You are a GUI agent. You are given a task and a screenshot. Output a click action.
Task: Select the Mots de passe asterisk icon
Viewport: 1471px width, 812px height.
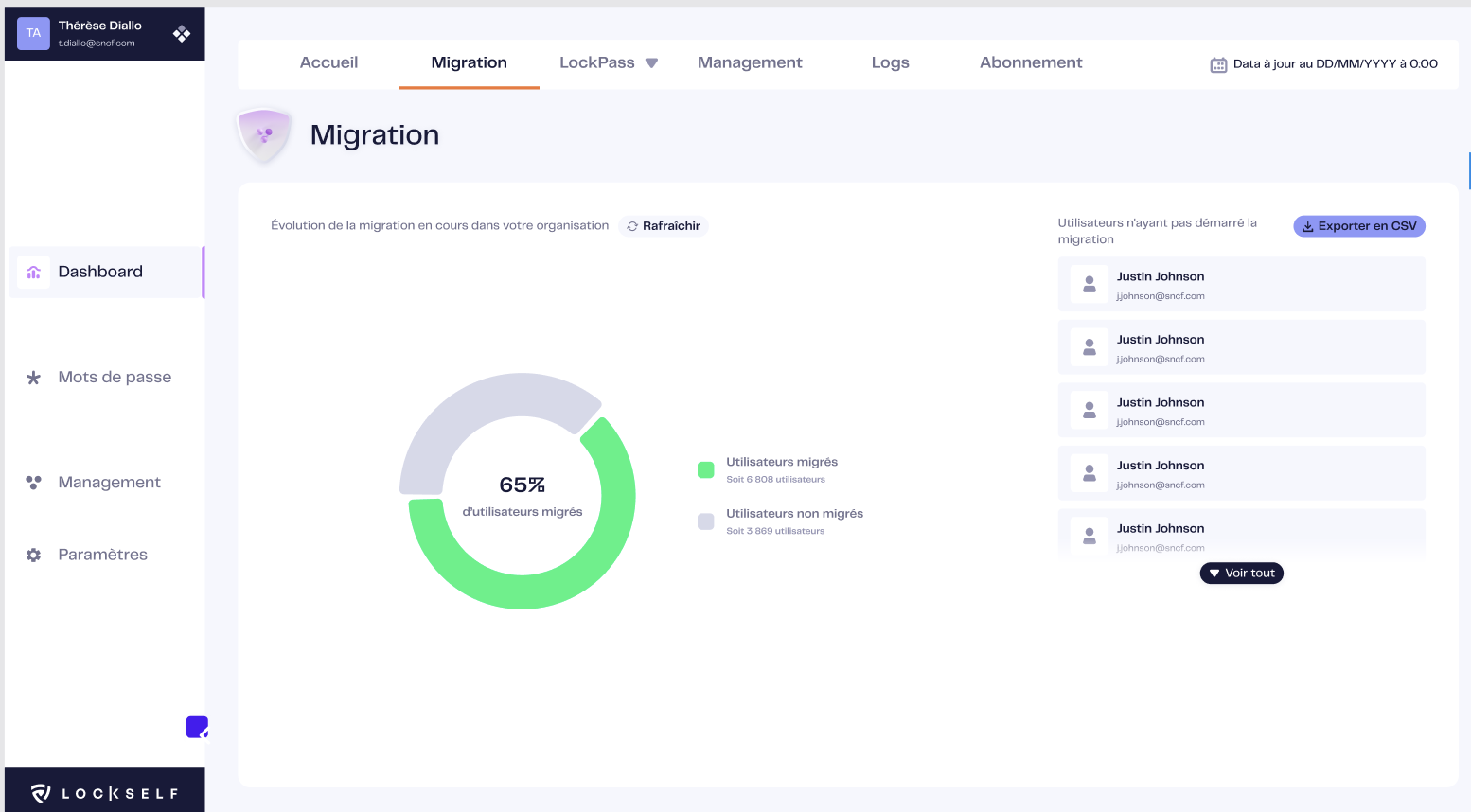click(33, 378)
